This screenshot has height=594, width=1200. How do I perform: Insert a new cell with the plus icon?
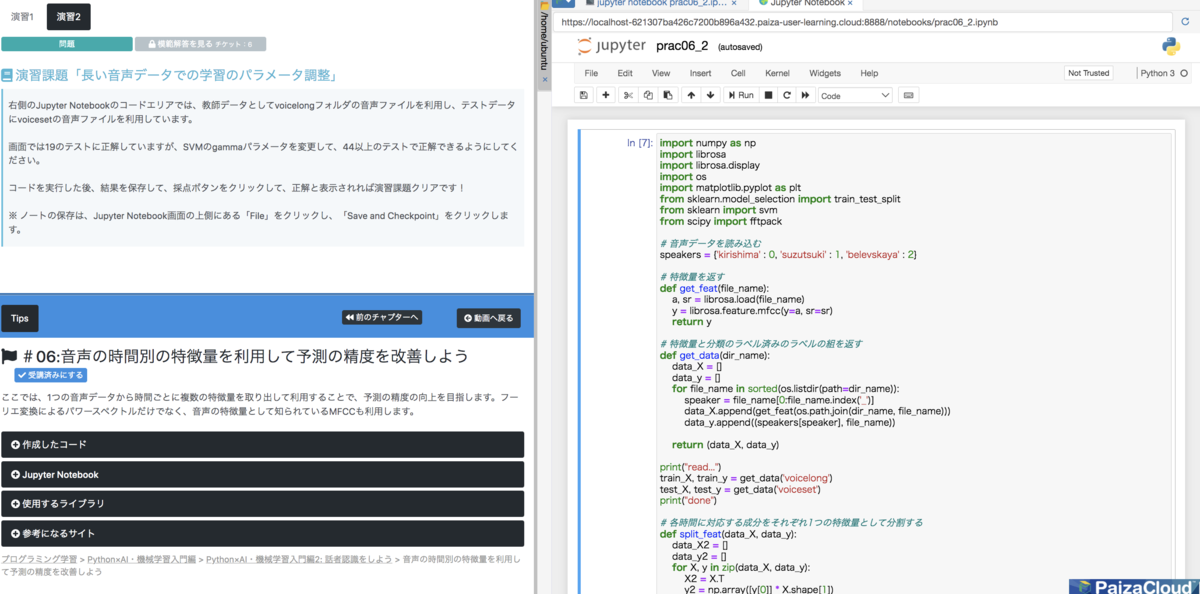[606, 95]
